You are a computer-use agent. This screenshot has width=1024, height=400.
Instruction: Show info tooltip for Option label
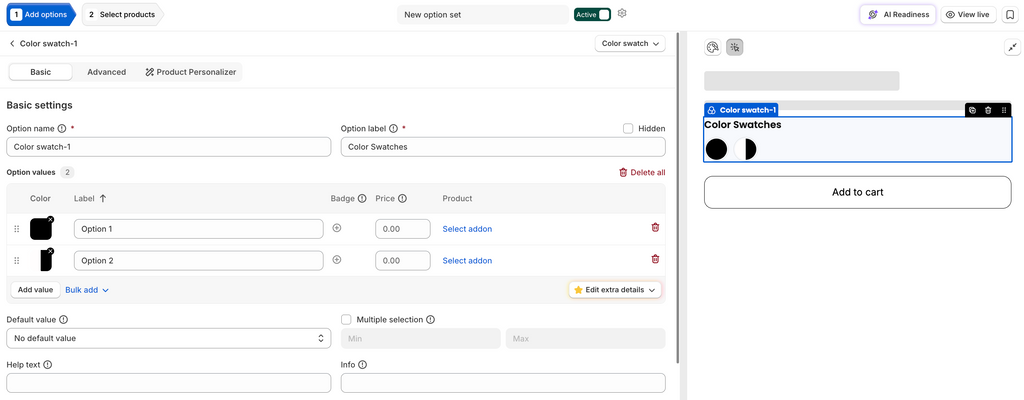(393, 129)
